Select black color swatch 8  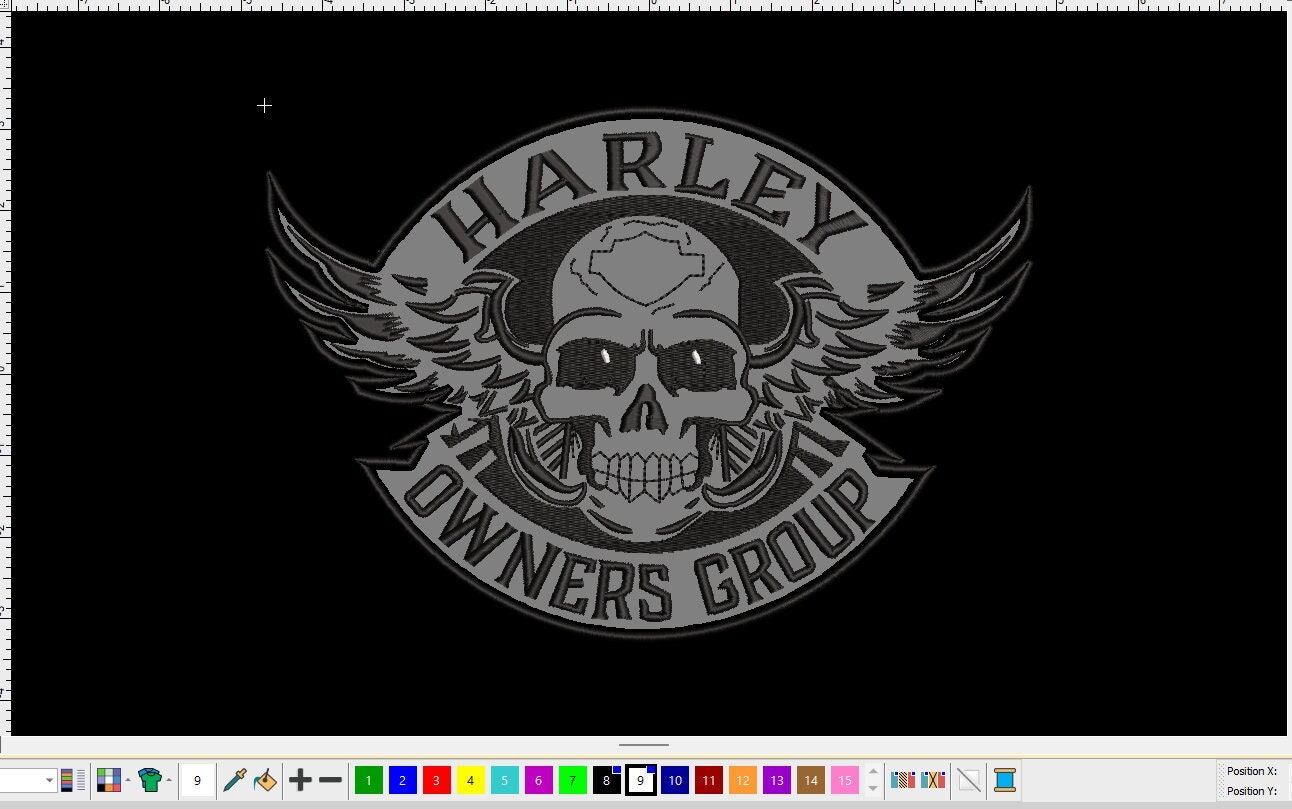(x=607, y=780)
